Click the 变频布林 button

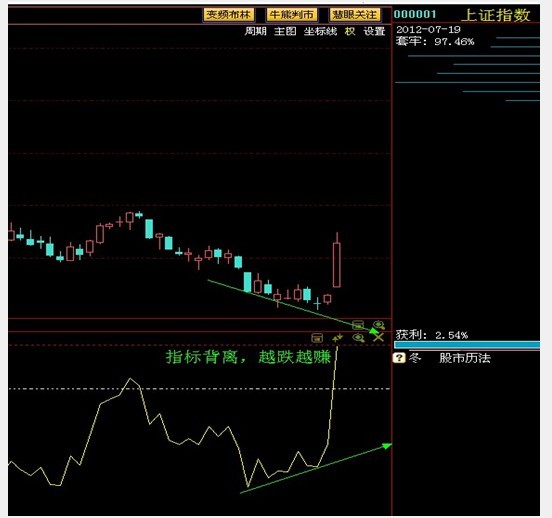point(228,14)
